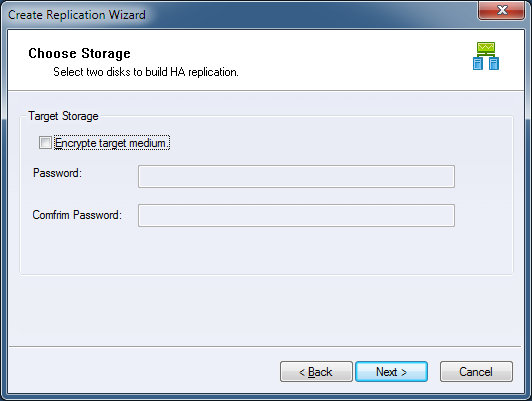
Task: Cancel the Create Replication Wizard
Action: pos(476,372)
